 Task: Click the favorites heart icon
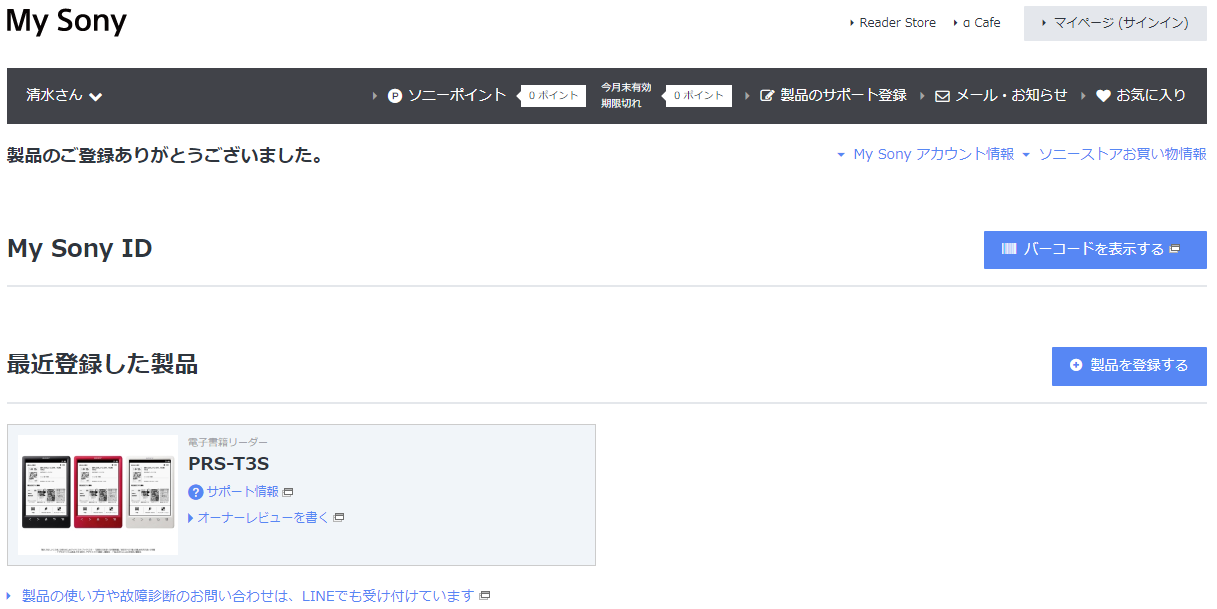(x=1103, y=96)
